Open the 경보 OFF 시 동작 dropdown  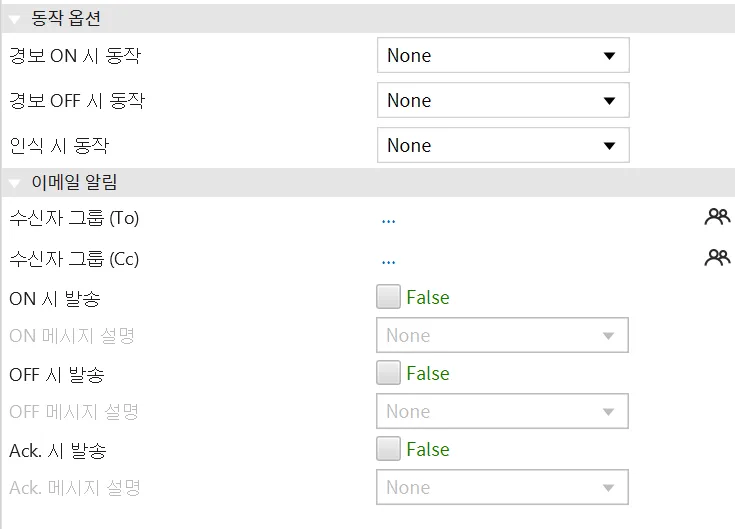pyautogui.click(x=503, y=100)
